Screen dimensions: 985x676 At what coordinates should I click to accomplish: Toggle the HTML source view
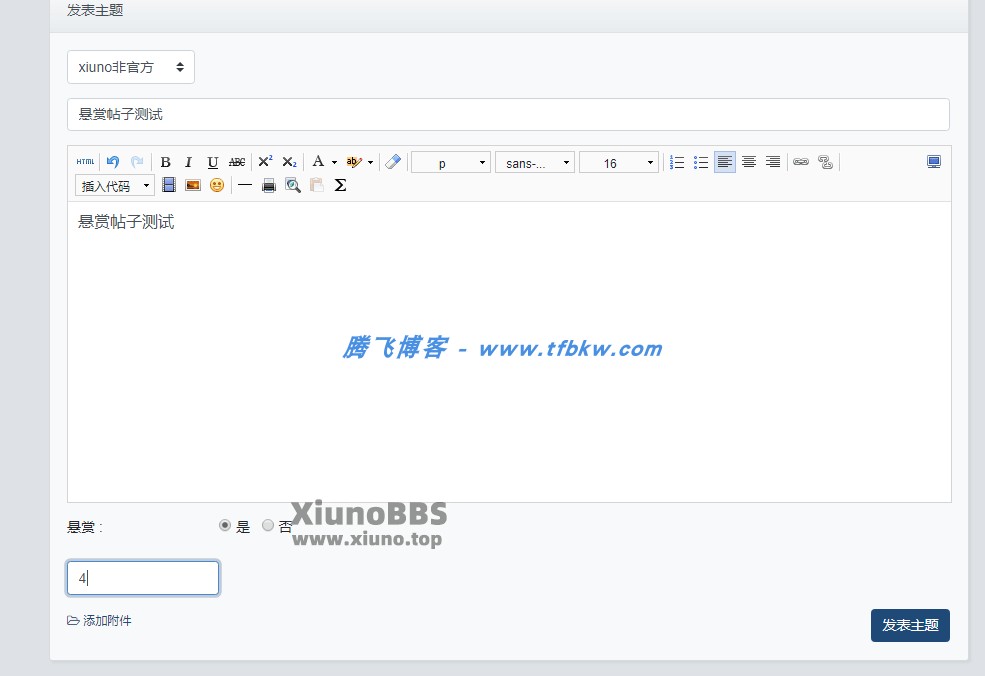[x=86, y=161]
